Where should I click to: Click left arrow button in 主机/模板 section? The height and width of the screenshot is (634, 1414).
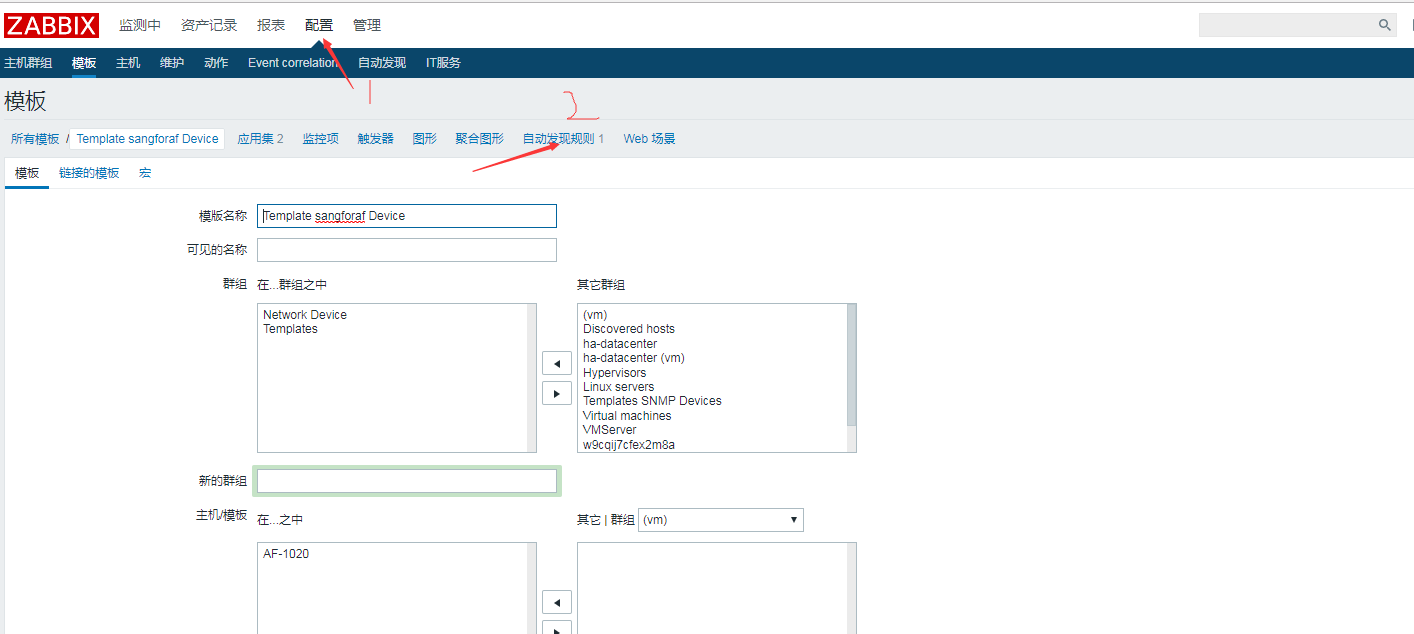coord(557,602)
